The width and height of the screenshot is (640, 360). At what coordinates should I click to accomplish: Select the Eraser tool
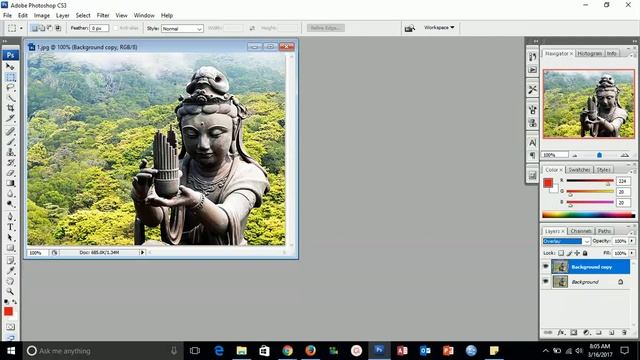tap(10, 173)
